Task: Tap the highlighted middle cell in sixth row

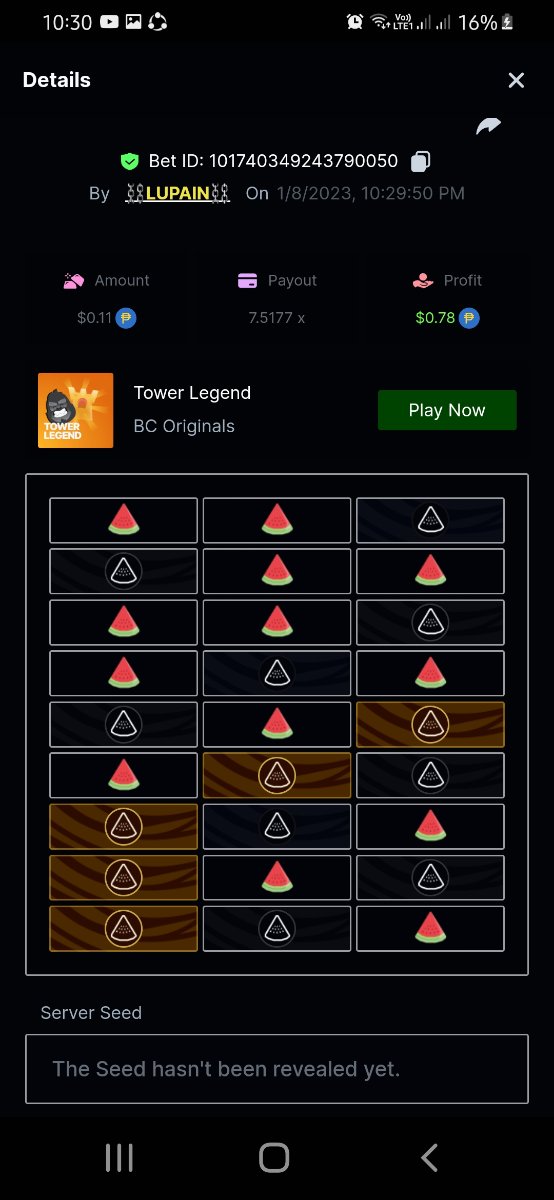Action: pyautogui.click(x=277, y=775)
